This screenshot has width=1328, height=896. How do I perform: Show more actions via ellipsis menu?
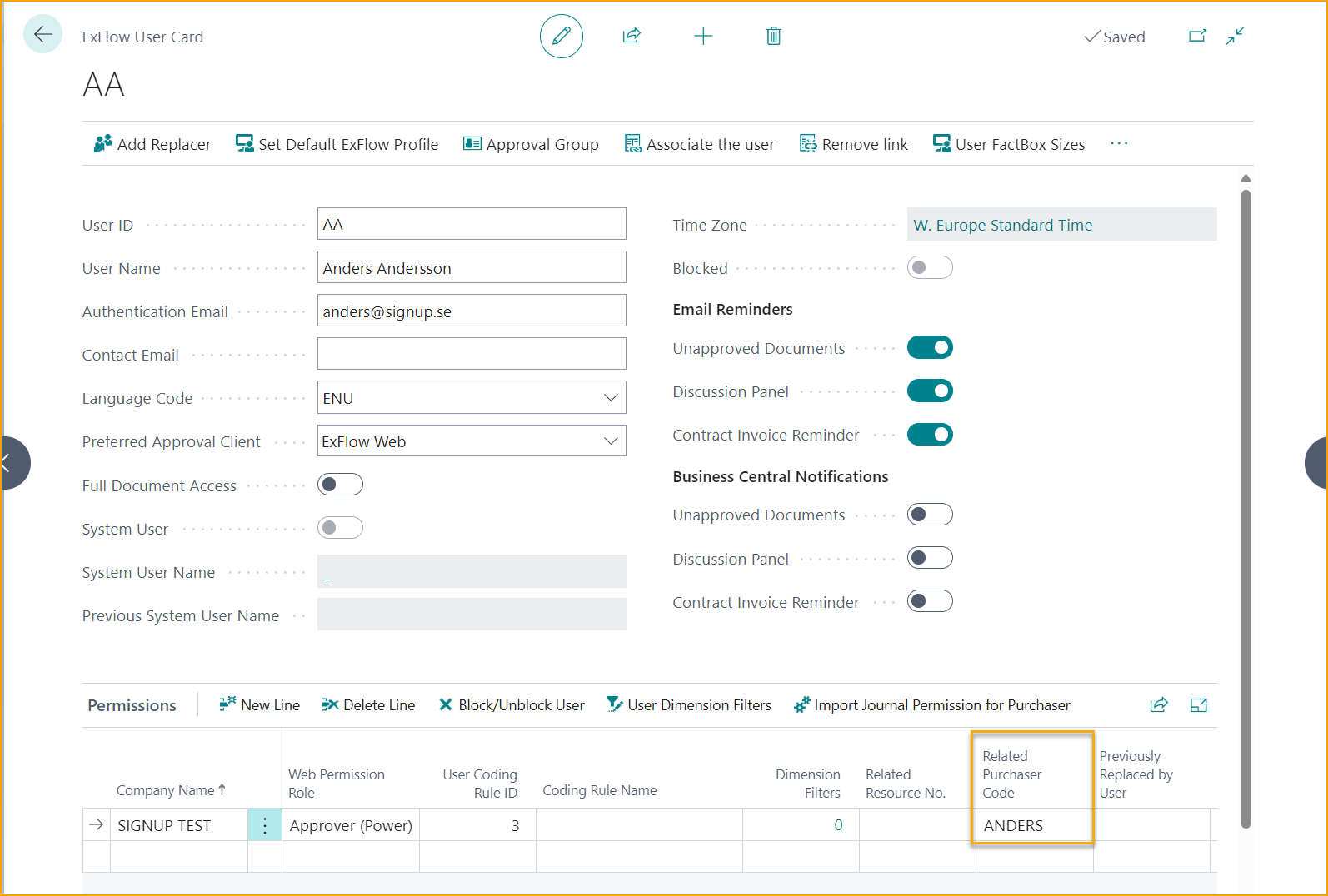[x=1118, y=144]
